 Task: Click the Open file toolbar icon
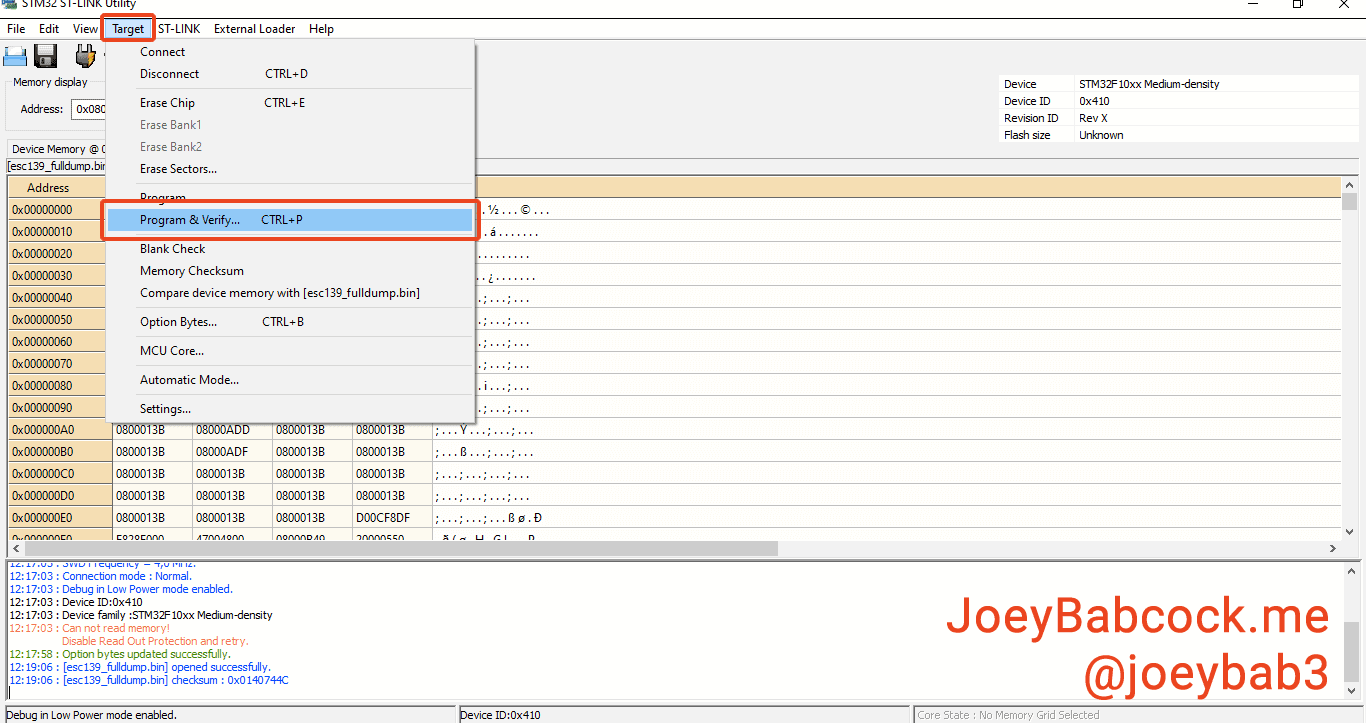15,56
